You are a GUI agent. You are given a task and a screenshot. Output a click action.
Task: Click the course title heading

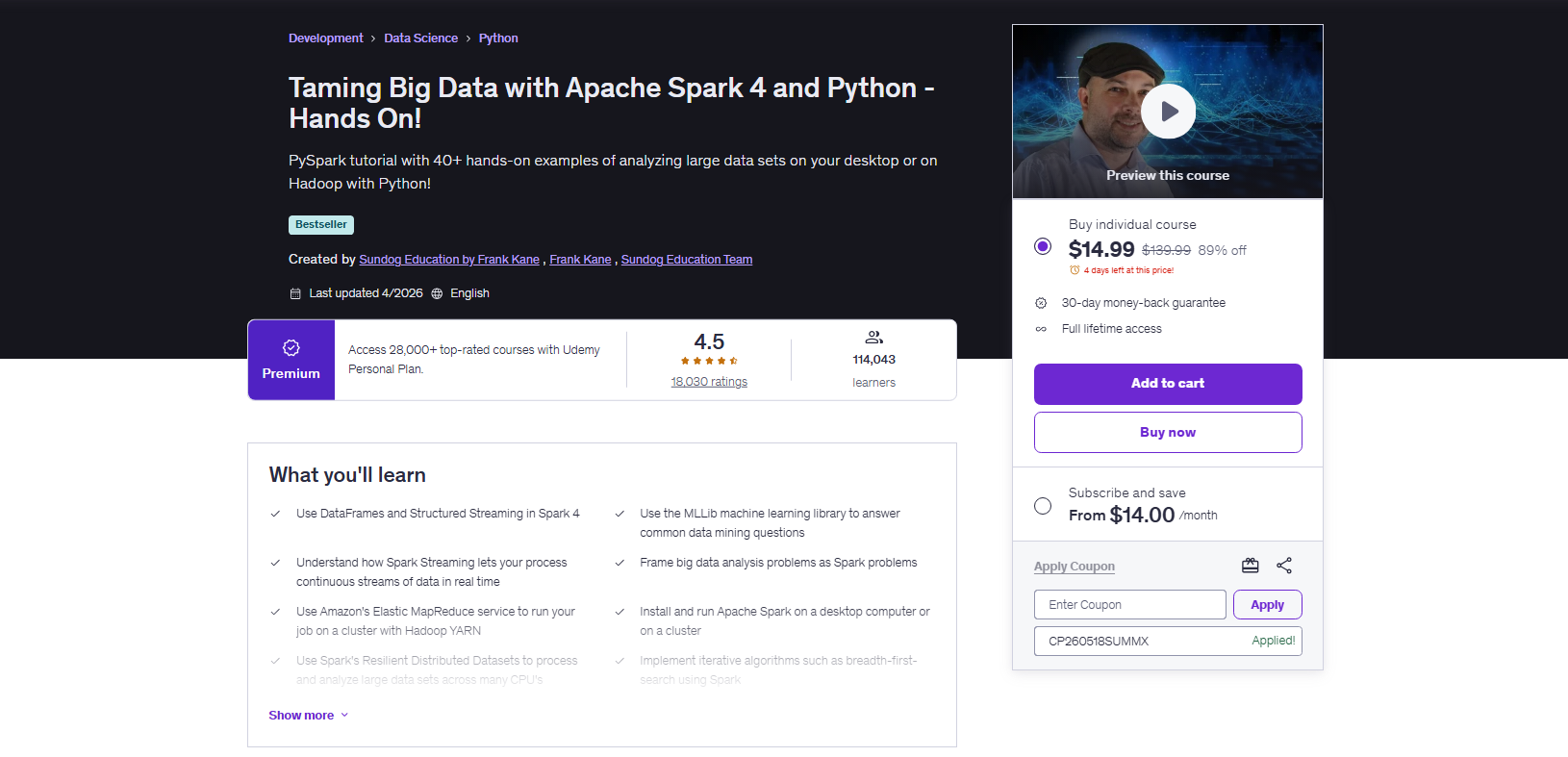612,103
